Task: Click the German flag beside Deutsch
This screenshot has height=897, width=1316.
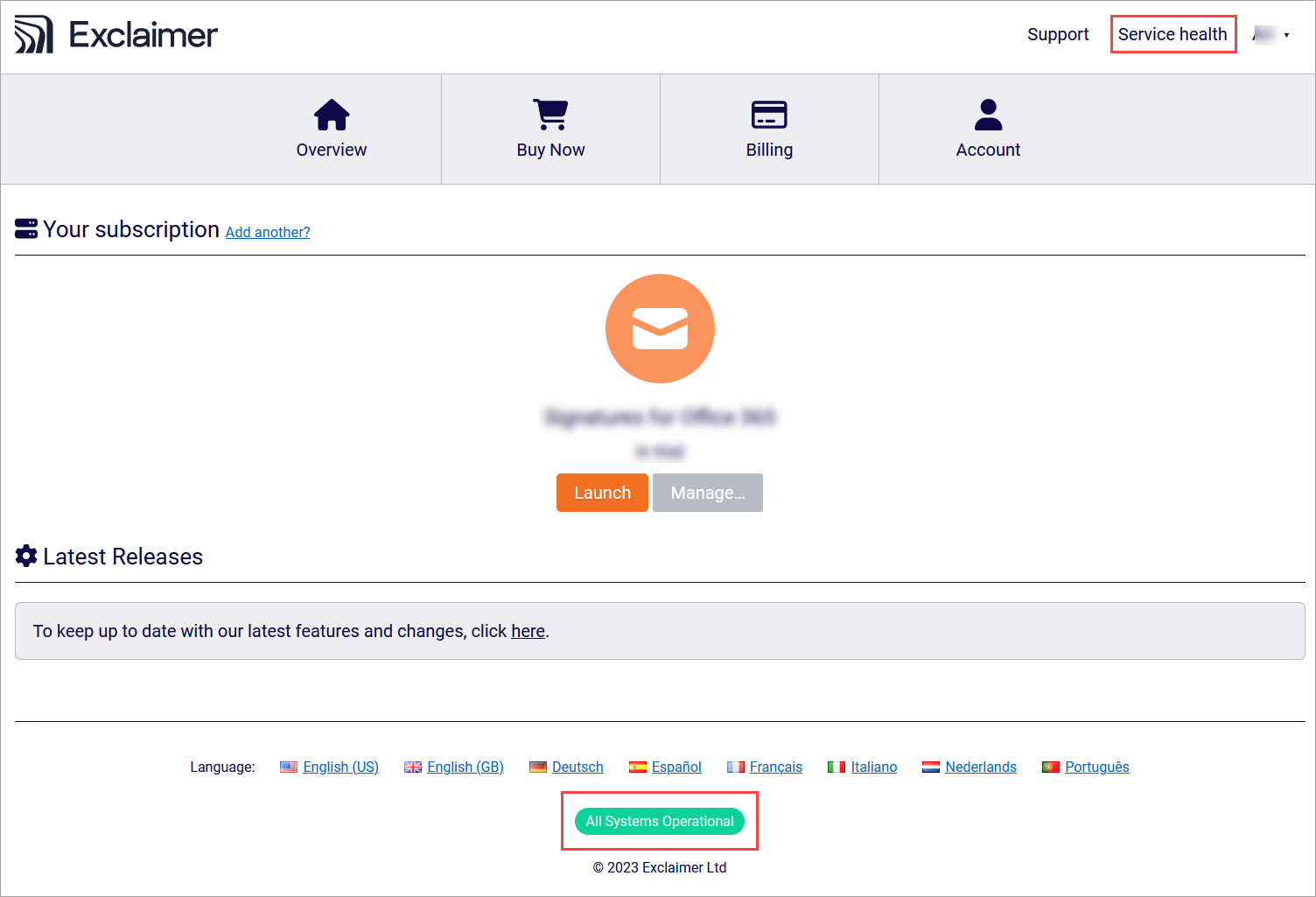Action: (x=536, y=767)
